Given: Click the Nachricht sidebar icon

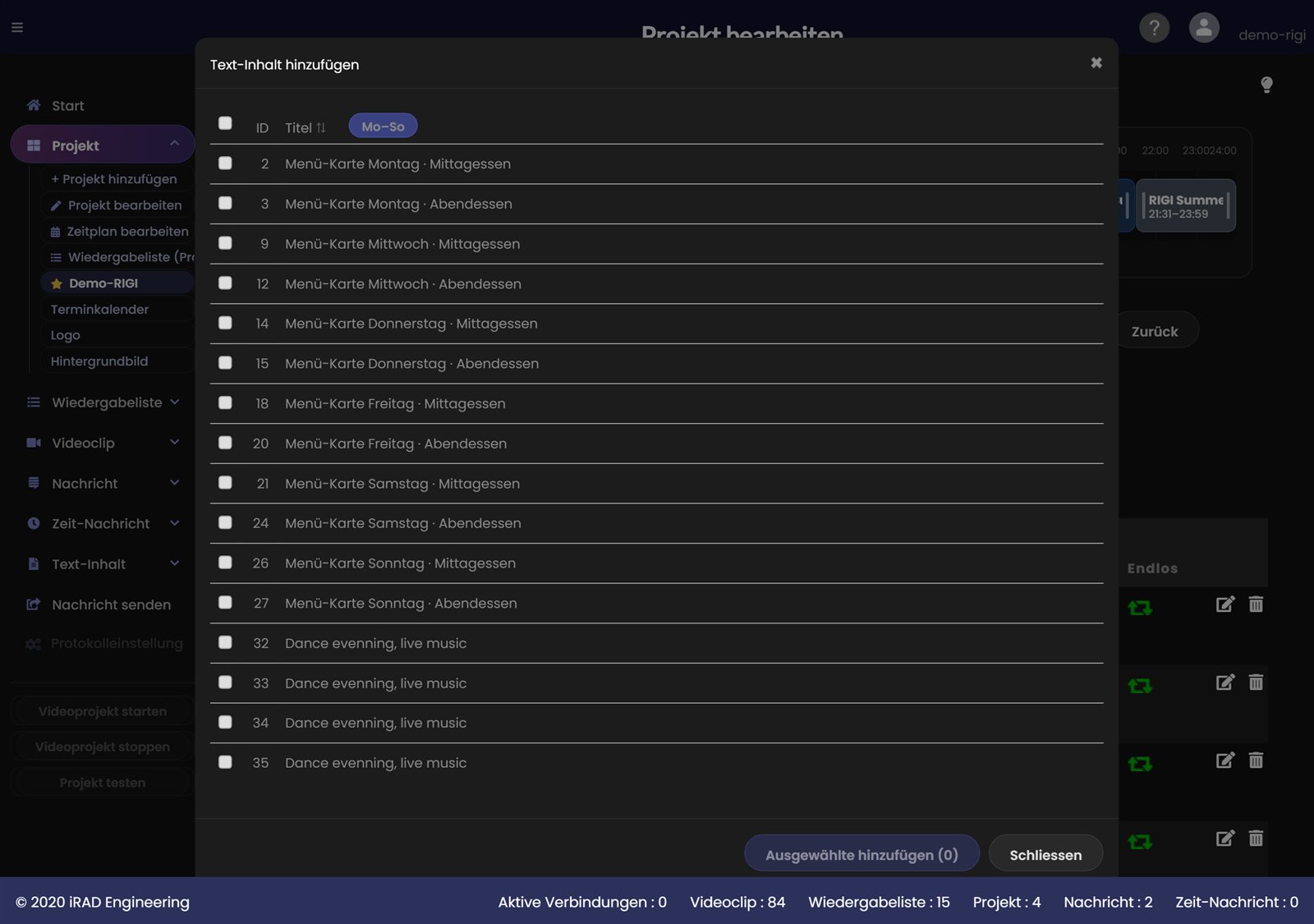Looking at the screenshot, I should (x=34, y=483).
